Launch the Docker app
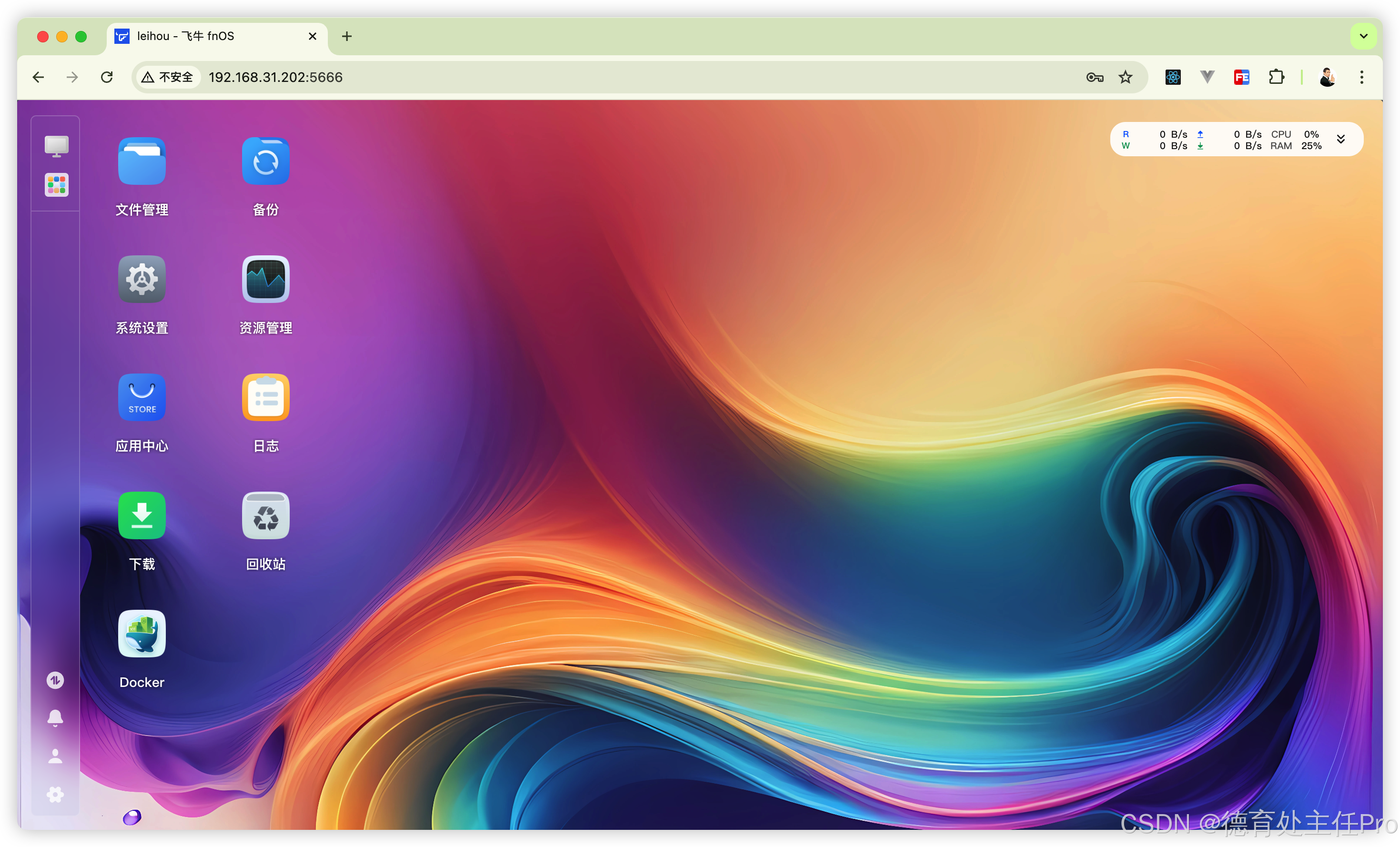The image size is (1400, 847). [x=142, y=634]
